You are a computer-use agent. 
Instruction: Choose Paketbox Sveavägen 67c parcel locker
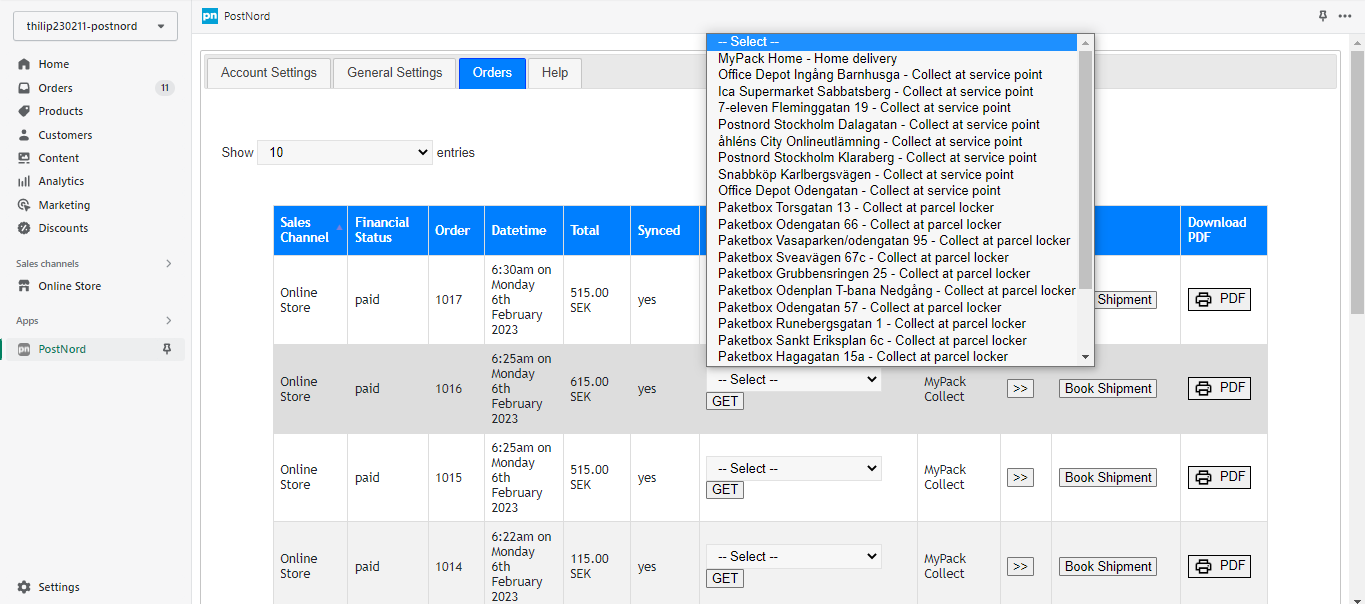(892, 258)
